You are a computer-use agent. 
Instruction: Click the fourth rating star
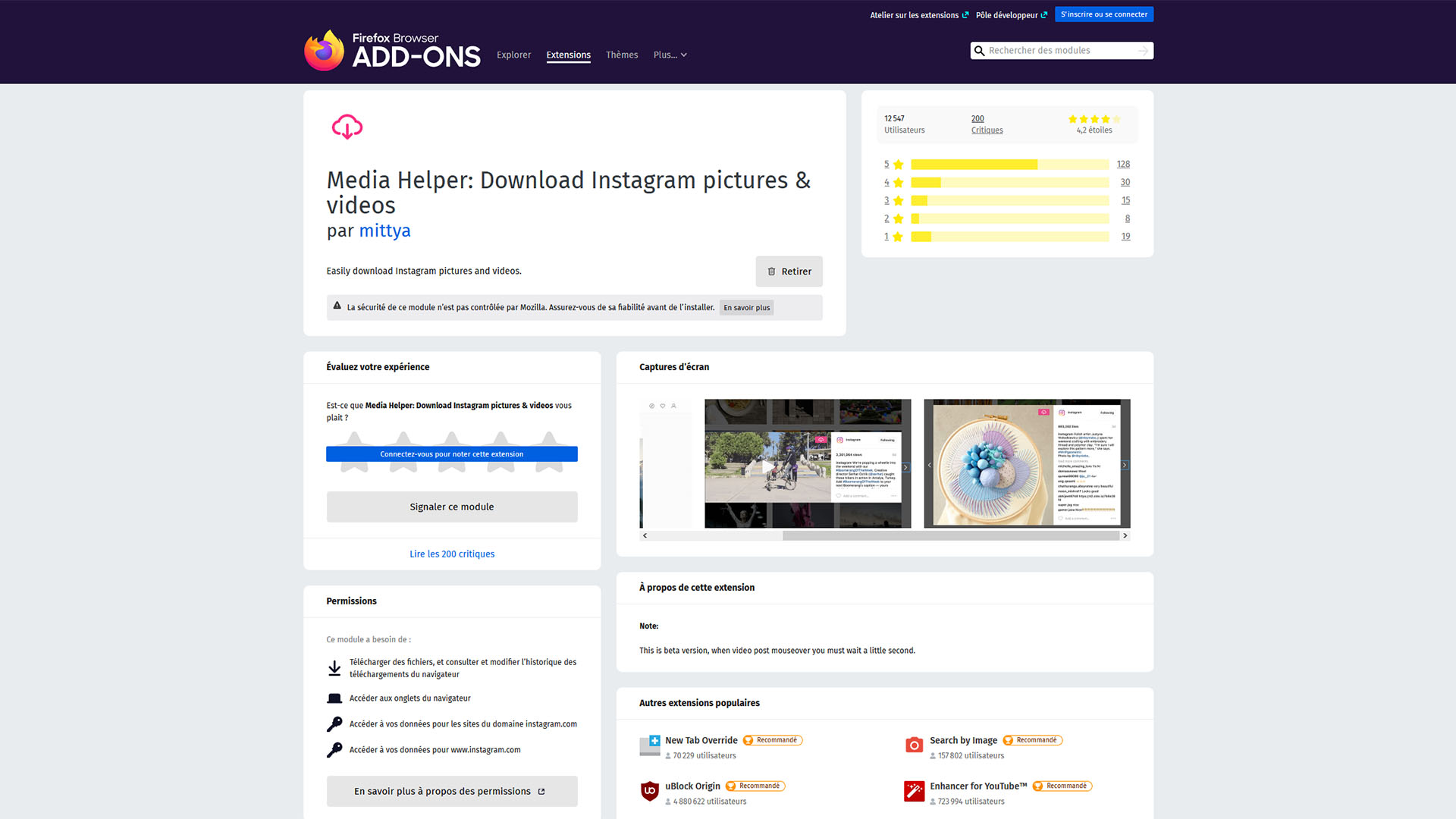click(x=500, y=452)
